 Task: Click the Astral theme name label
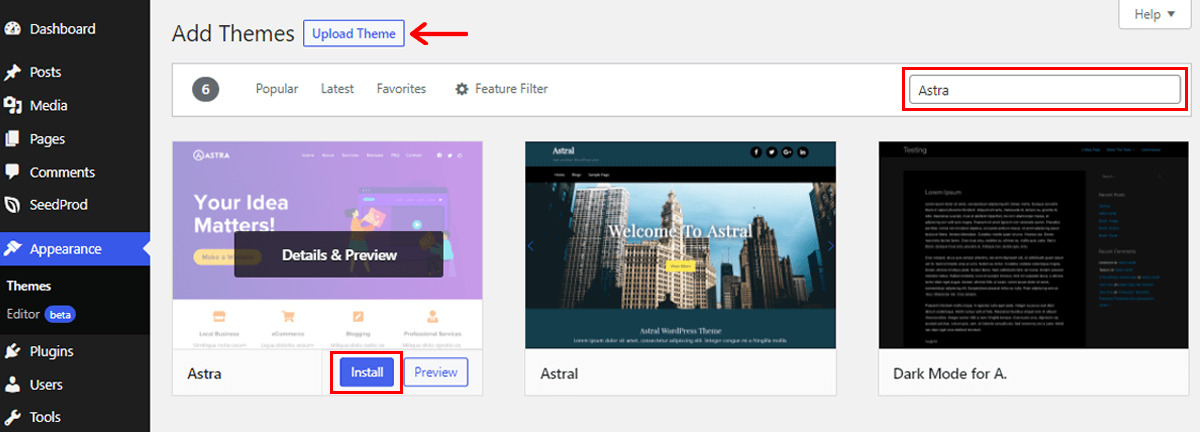[559, 374]
